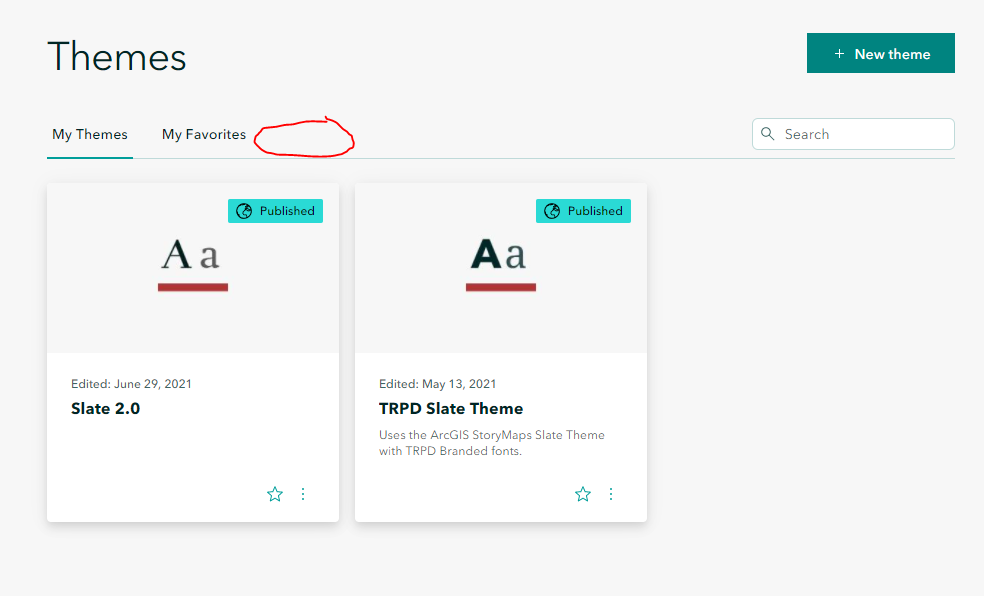Click the New theme button
Image resolution: width=984 pixels, height=596 pixels.
880,53
